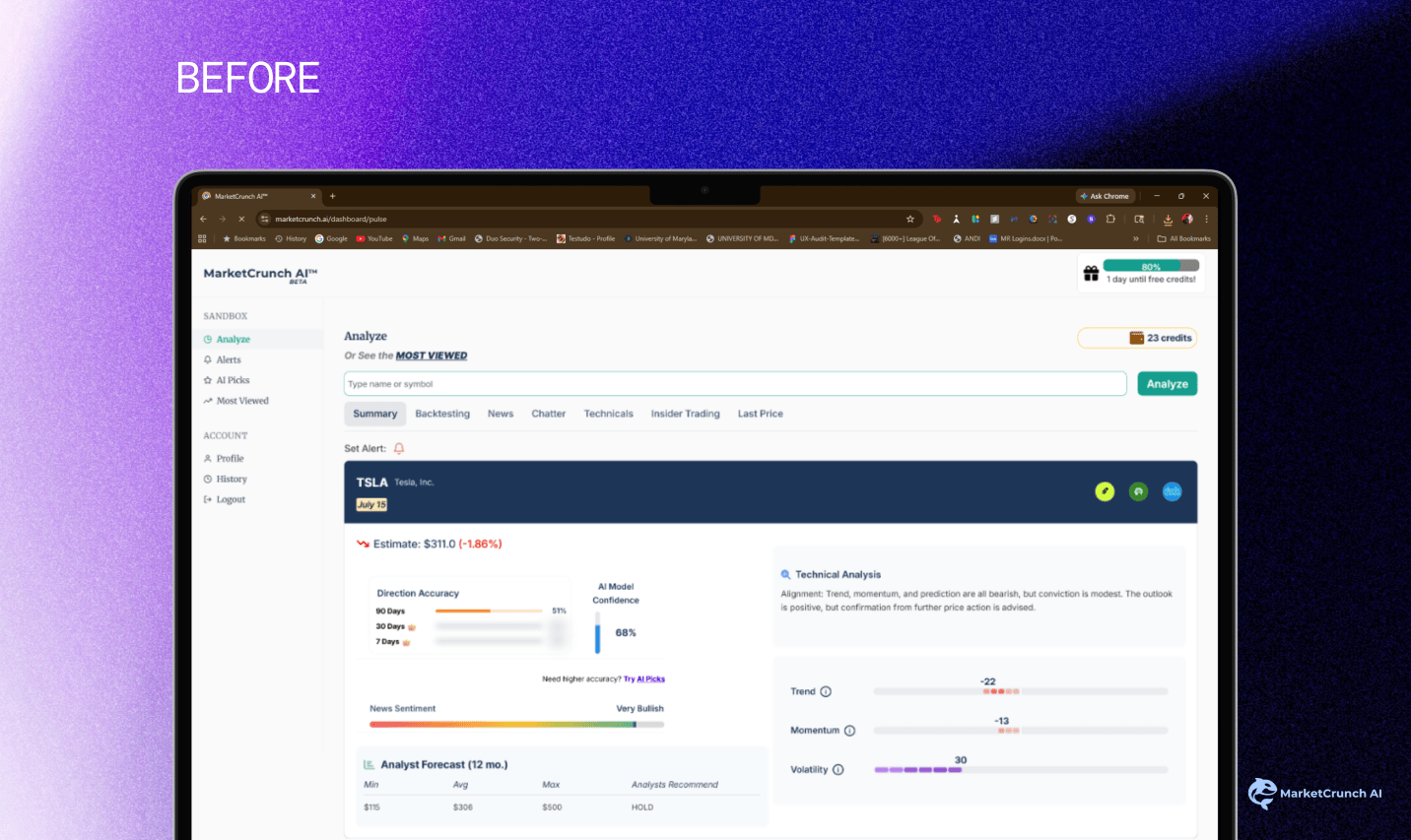Click the gift icon beside free credits
Screen dimensions: 1411x840
point(1091,274)
